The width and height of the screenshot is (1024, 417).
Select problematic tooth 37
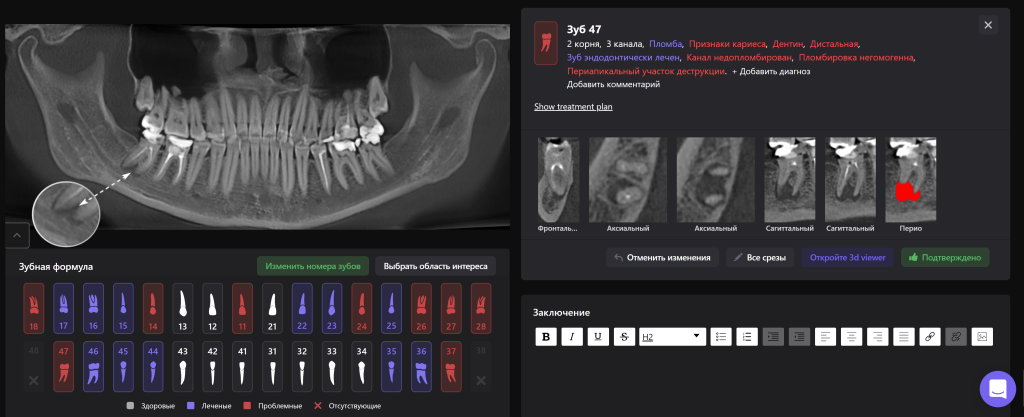[x=451, y=367]
